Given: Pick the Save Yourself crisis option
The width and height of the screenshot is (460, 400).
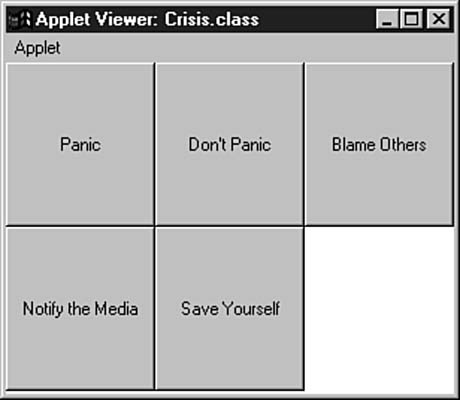Looking at the screenshot, I should [230, 308].
